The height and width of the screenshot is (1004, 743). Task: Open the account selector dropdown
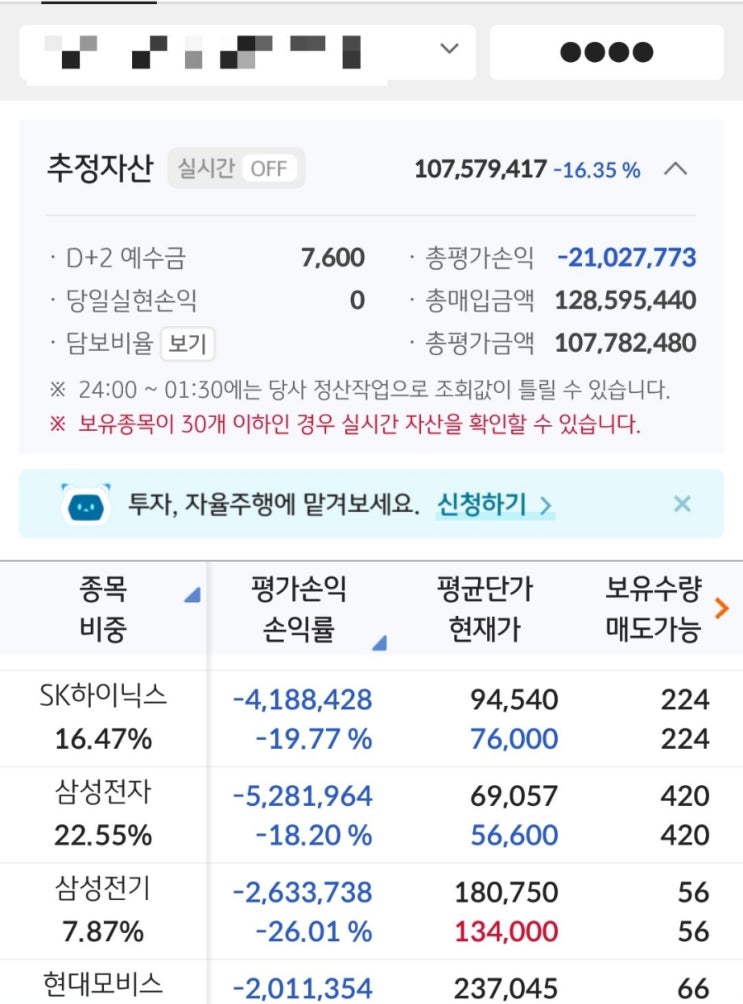click(247, 52)
